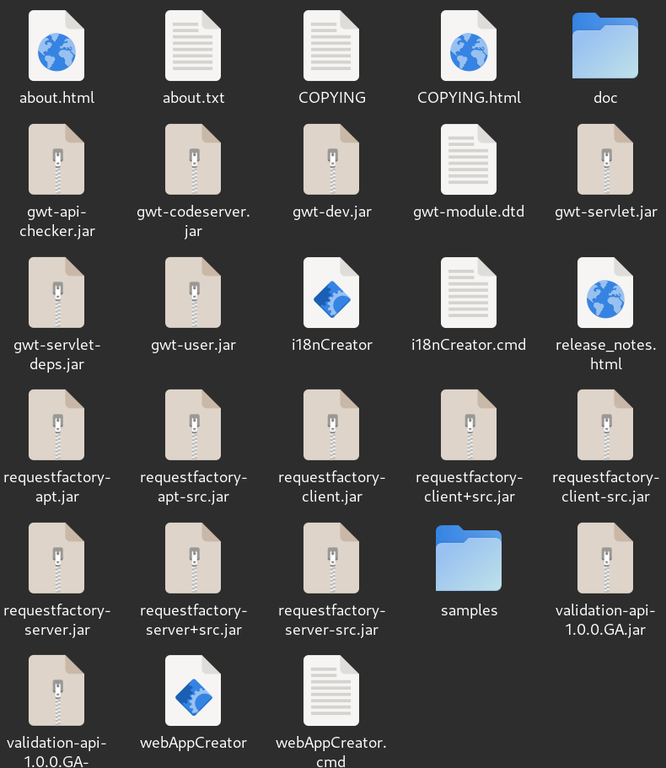Click the "requestfactory-apt.jar" file name label
The height and width of the screenshot is (768, 666).
(57, 487)
